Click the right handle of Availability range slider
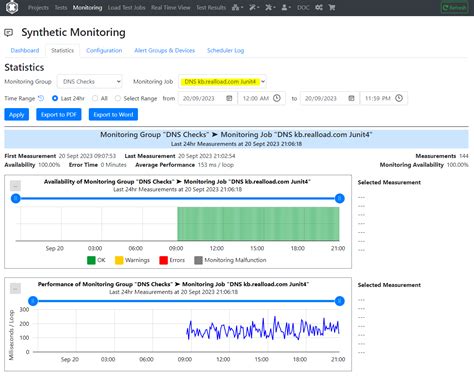 (x=339, y=199)
